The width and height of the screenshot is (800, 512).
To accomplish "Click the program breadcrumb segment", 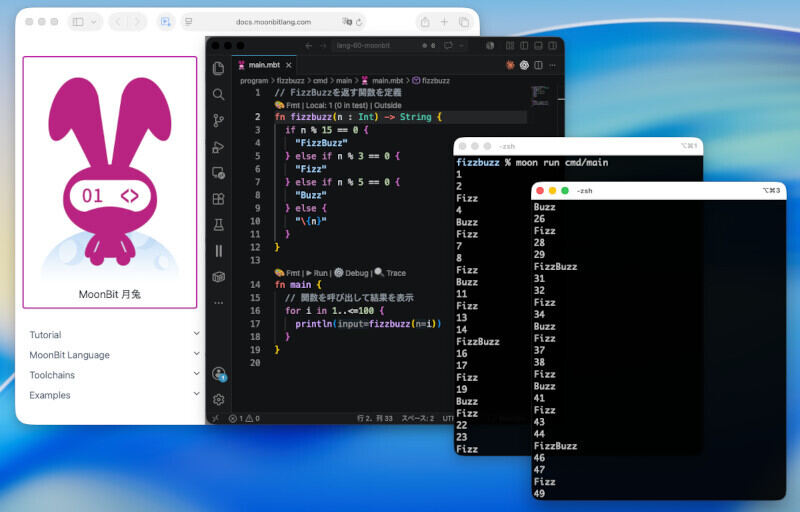I will pyautogui.click(x=254, y=81).
